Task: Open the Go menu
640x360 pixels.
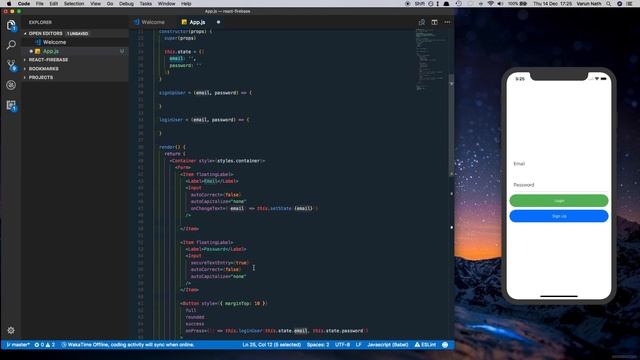Action: (x=110, y=3)
